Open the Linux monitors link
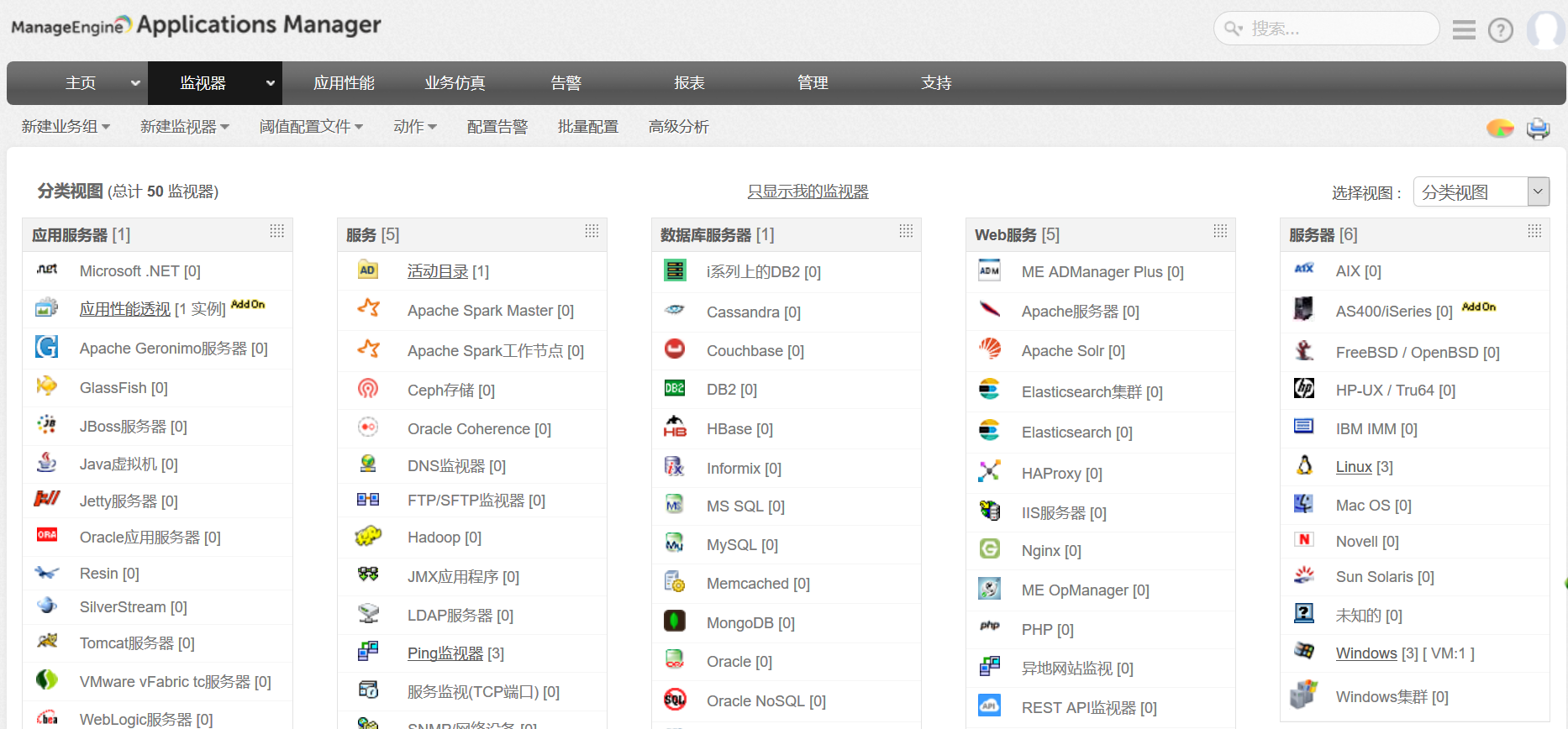The image size is (1568, 729). (x=1354, y=467)
